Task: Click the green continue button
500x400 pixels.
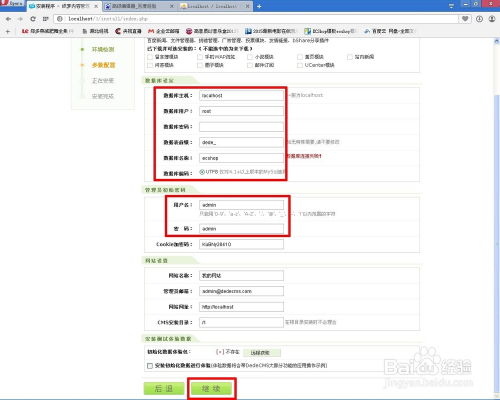Action: tap(211, 389)
